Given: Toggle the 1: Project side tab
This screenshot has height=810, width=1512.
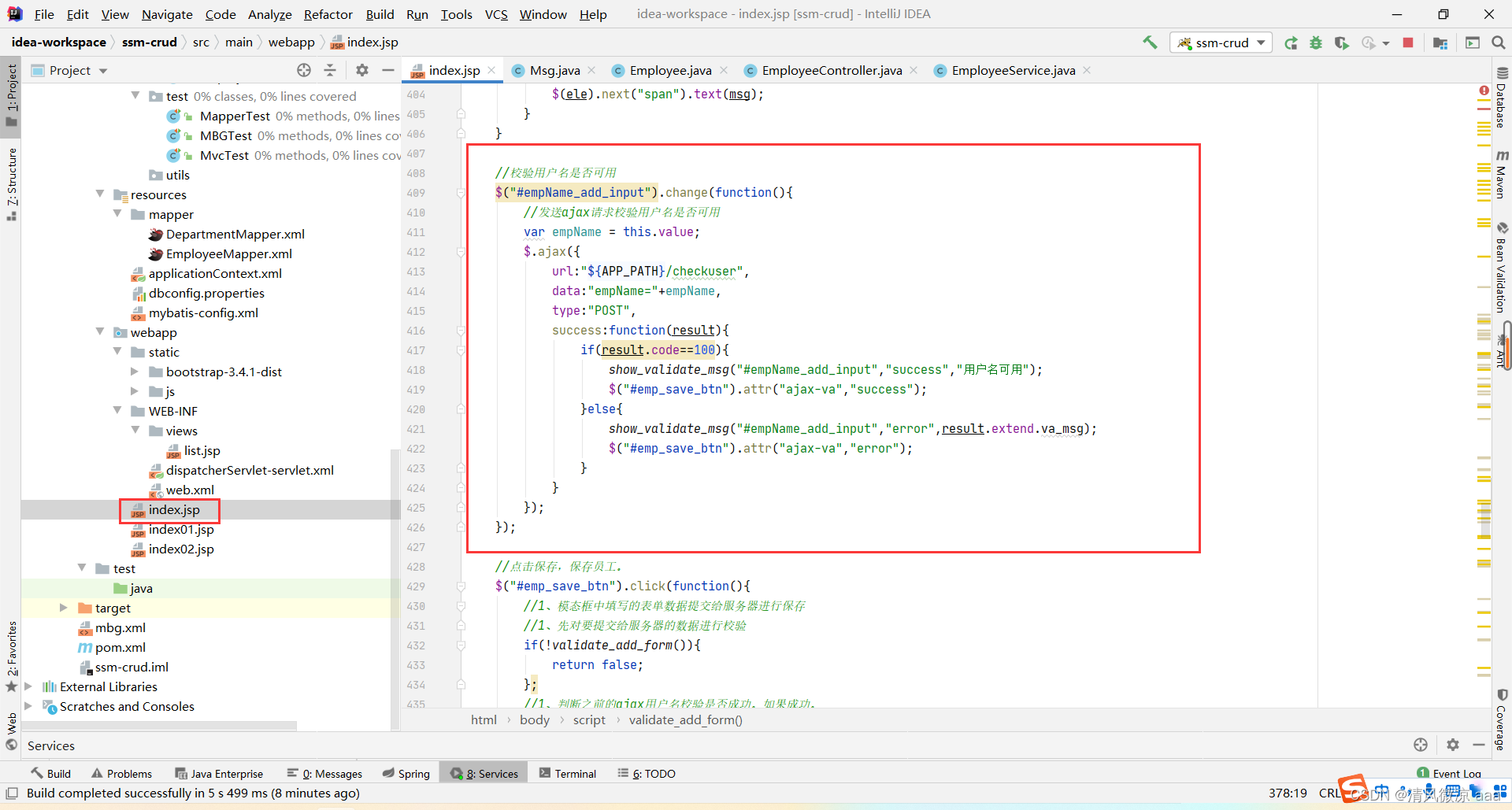Looking at the screenshot, I should pos(11,95).
